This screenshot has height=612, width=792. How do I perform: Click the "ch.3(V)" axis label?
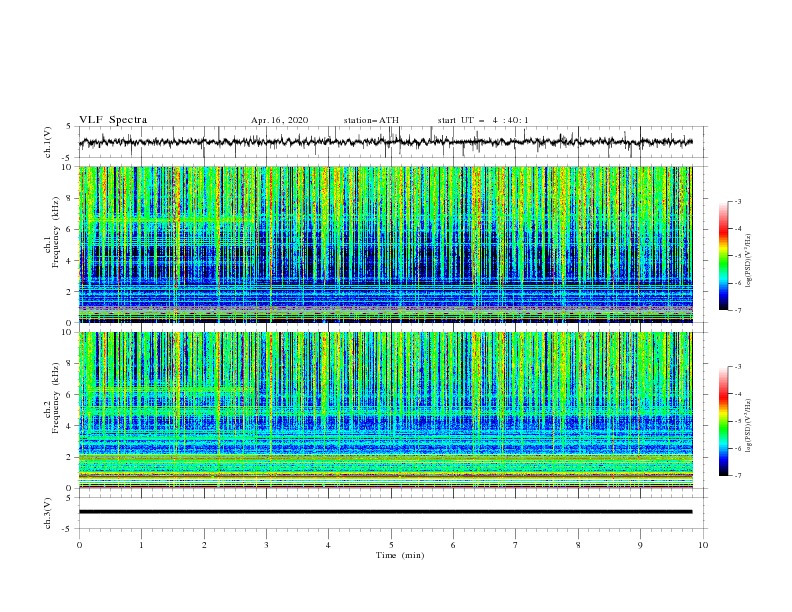tap(48, 513)
